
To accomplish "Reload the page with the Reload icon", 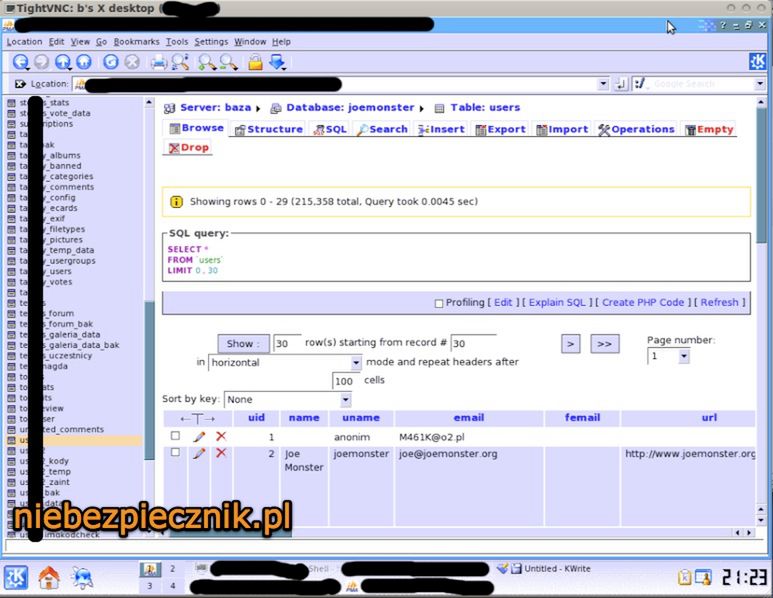I will point(111,62).
